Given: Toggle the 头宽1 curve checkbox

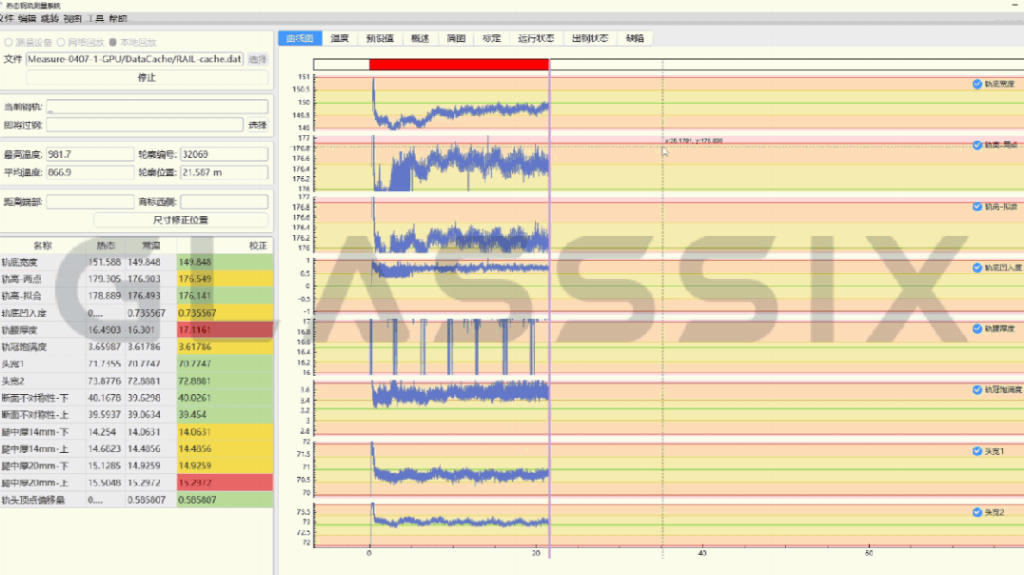Looking at the screenshot, I should click(977, 452).
